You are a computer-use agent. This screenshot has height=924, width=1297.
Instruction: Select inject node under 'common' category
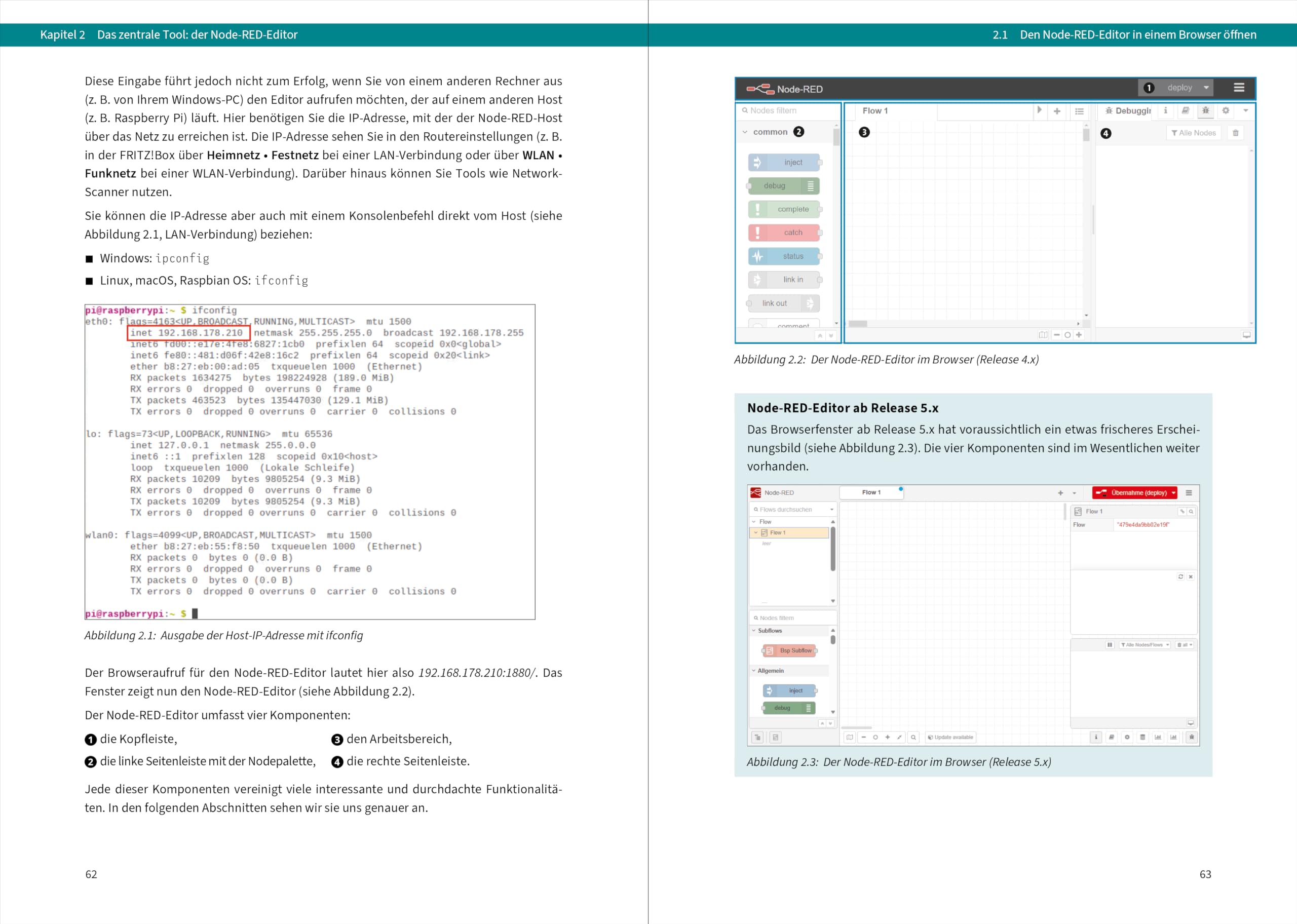(x=784, y=162)
